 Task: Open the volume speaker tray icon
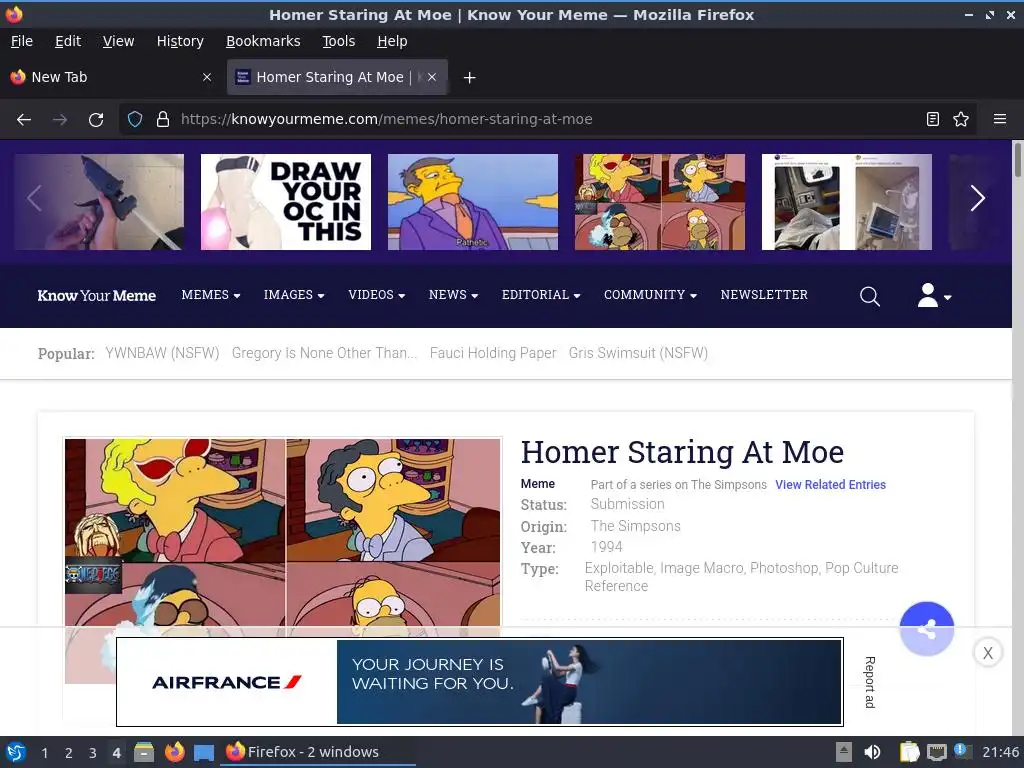point(872,752)
